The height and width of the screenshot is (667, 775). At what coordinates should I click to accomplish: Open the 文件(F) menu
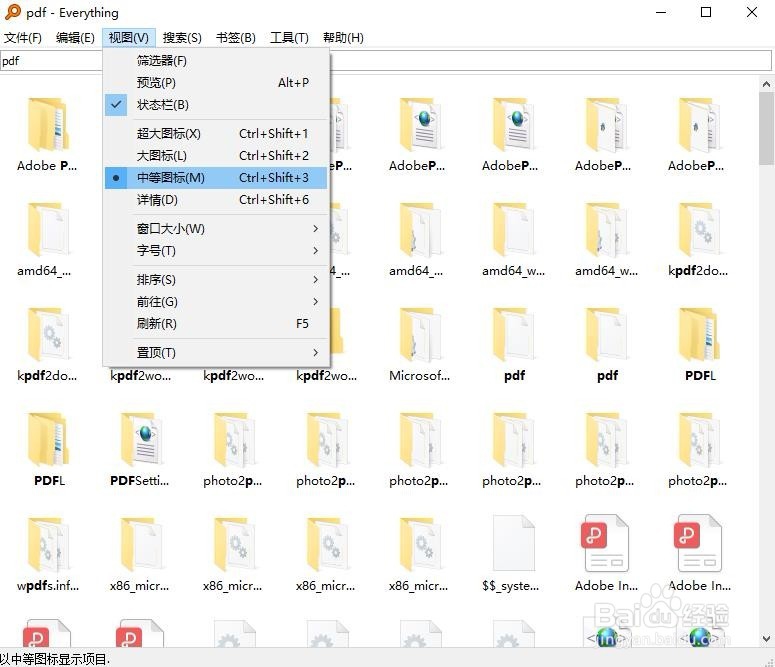point(23,38)
